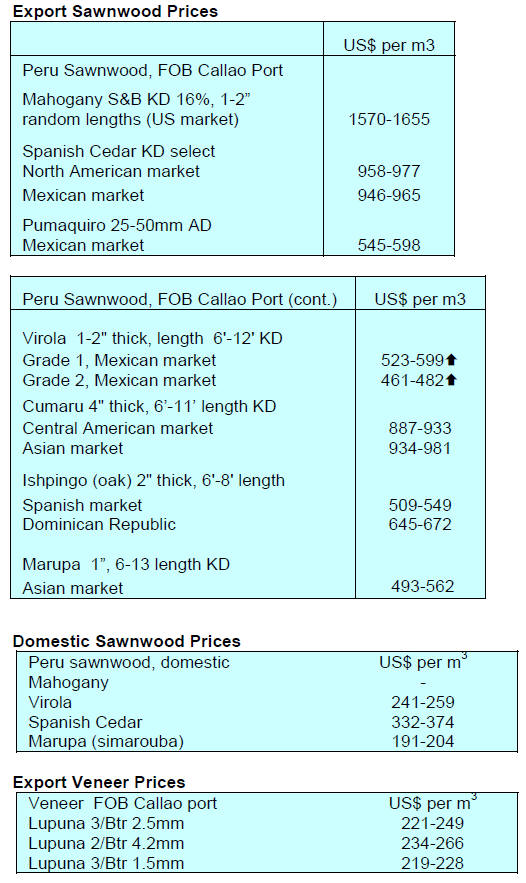The image size is (526, 883).
Task: Select the Domestic Sawnwood Prices heading
Action: click(x=127, y=641)
